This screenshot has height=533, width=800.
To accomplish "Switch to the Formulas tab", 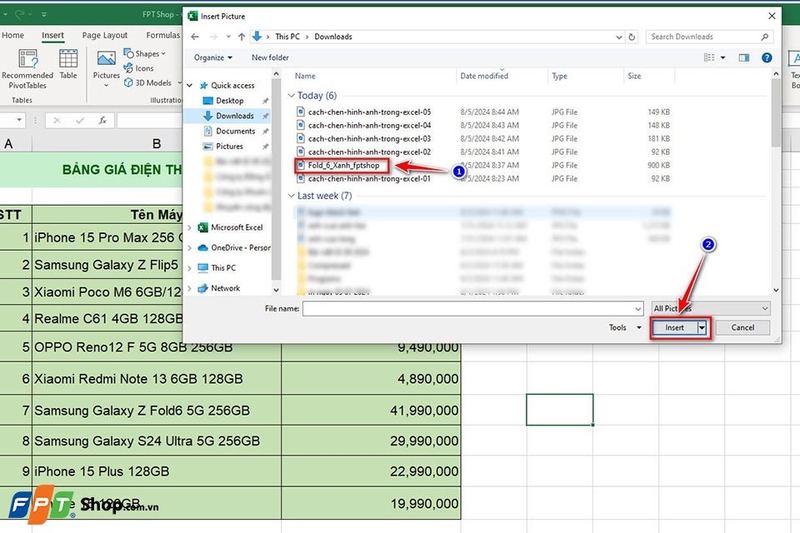I will click(163, 35).
